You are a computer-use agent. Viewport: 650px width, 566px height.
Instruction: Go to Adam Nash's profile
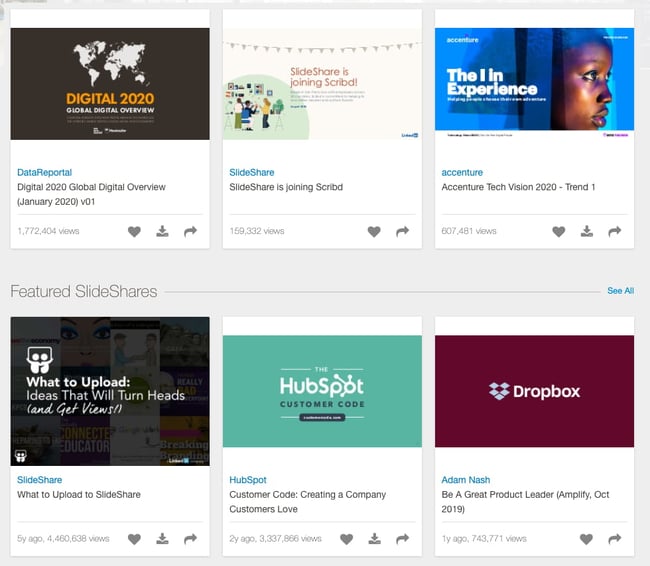[466, 480]
